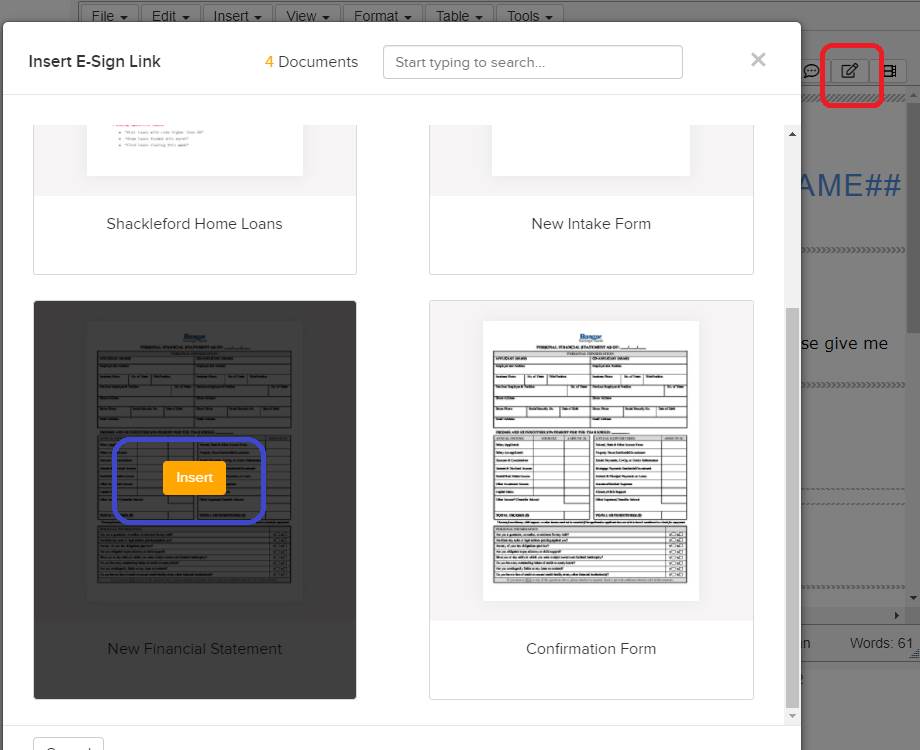
Task: Open the Tools menu in editor
Action: (x=529, y=16)
